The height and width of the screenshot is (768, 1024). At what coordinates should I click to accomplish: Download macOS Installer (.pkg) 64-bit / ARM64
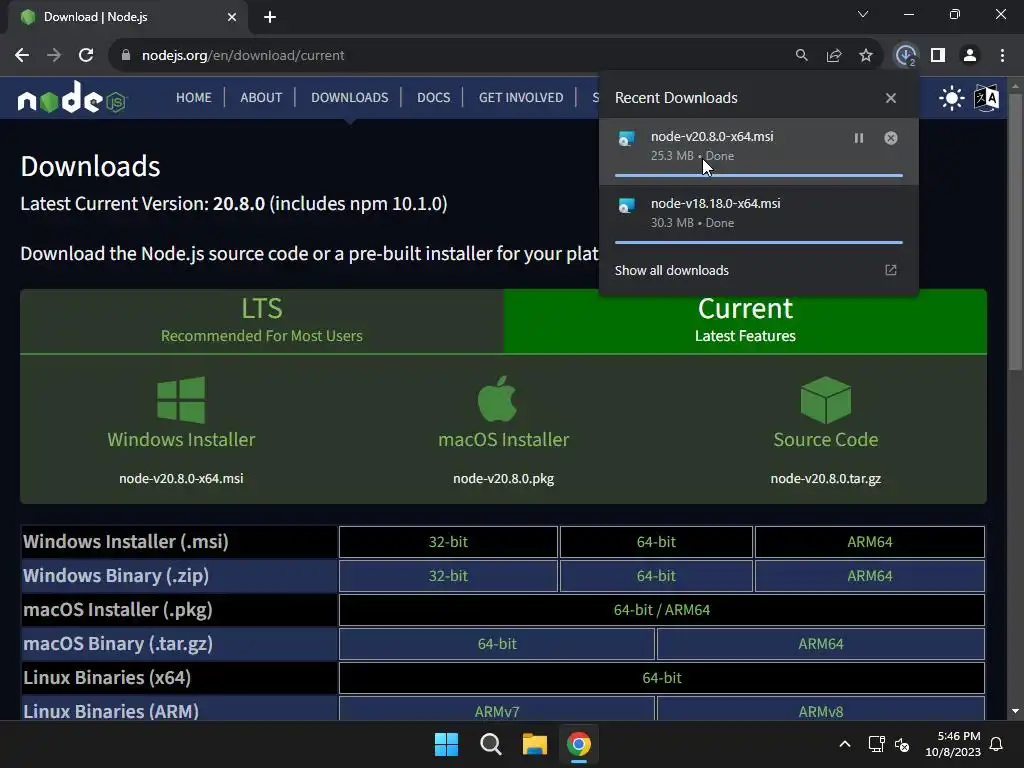662,610
